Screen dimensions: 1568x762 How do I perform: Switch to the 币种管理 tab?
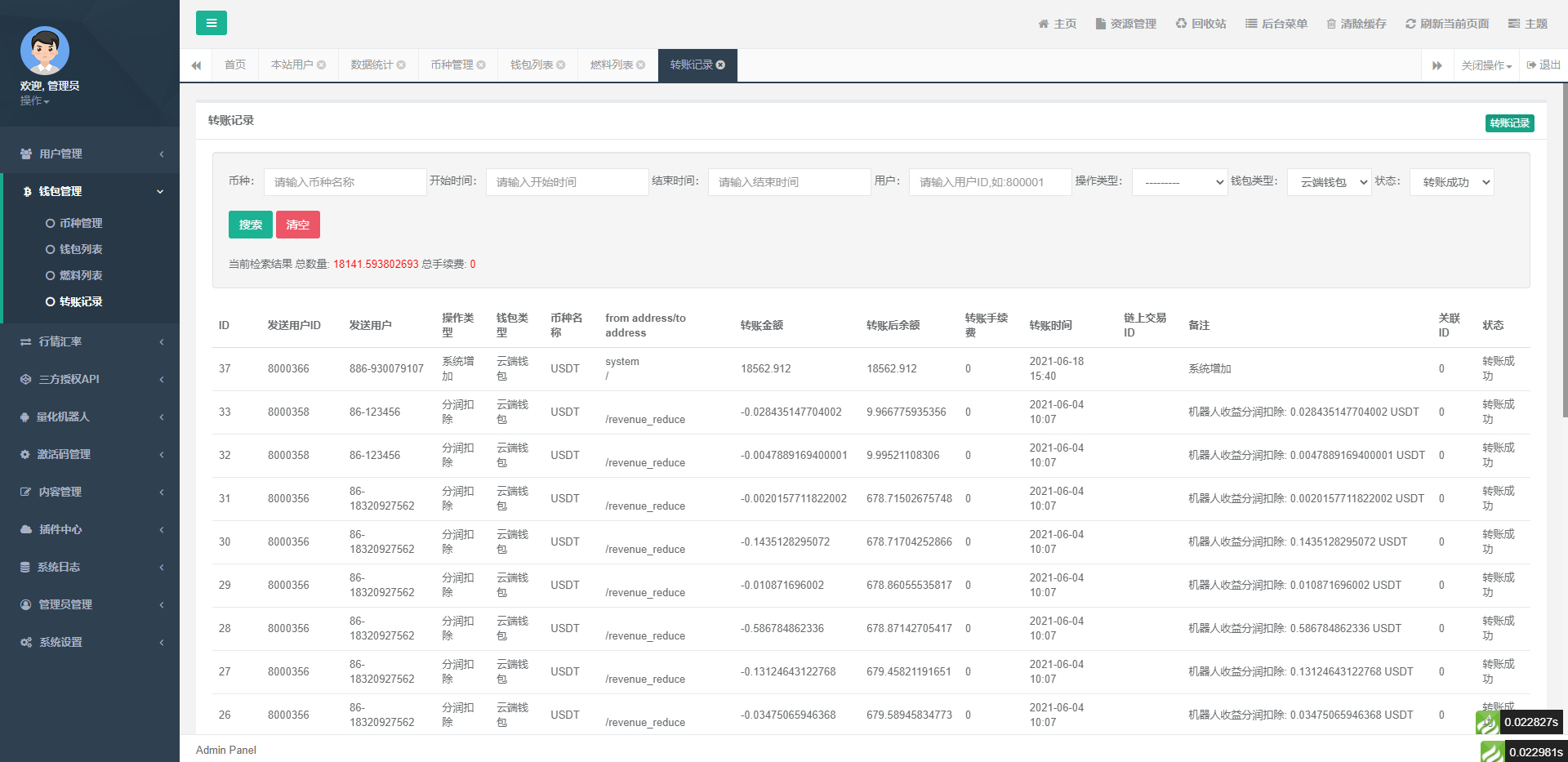(452, 65)
